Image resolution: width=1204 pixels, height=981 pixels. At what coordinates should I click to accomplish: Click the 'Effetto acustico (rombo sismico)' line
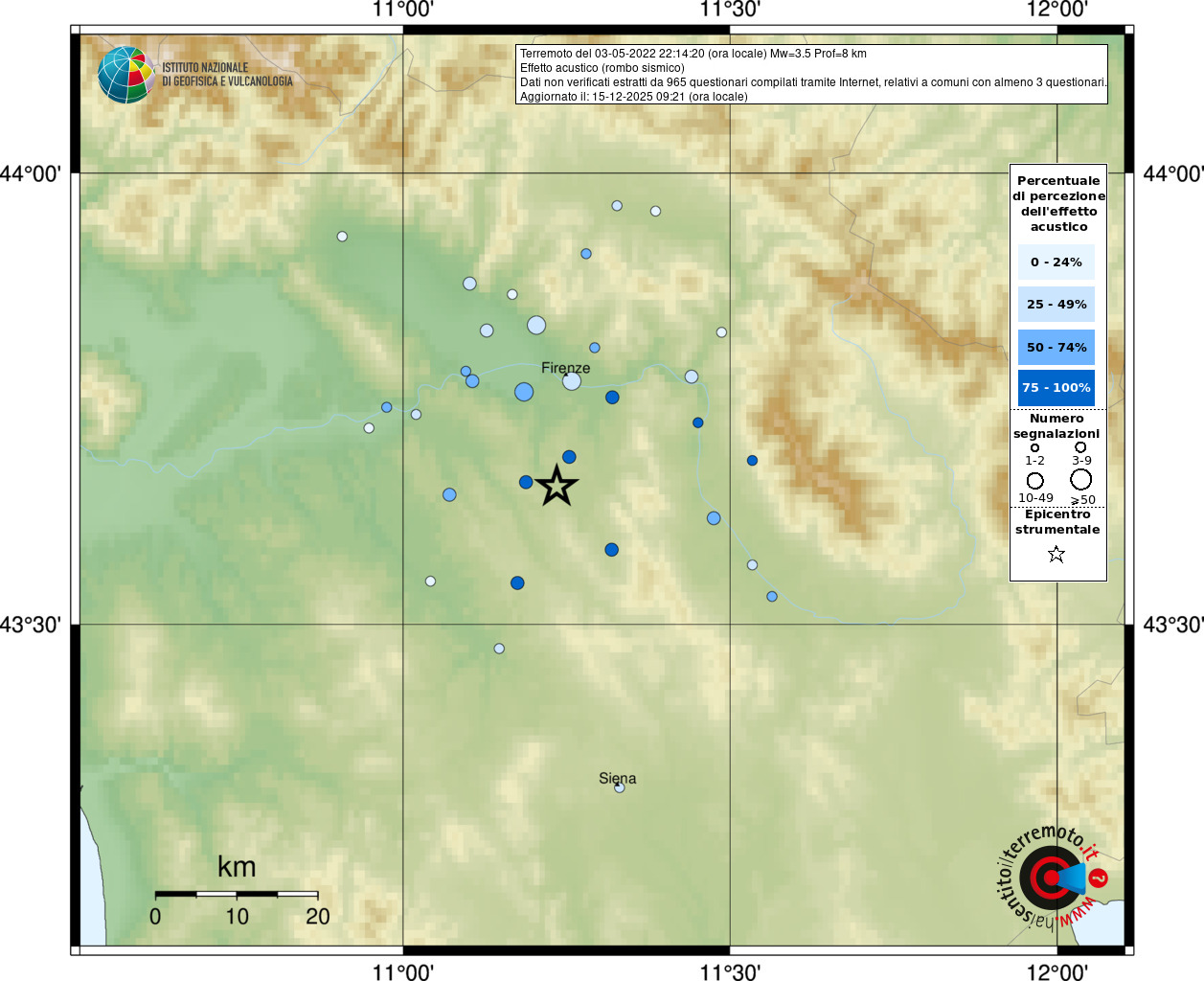[602, 68]
